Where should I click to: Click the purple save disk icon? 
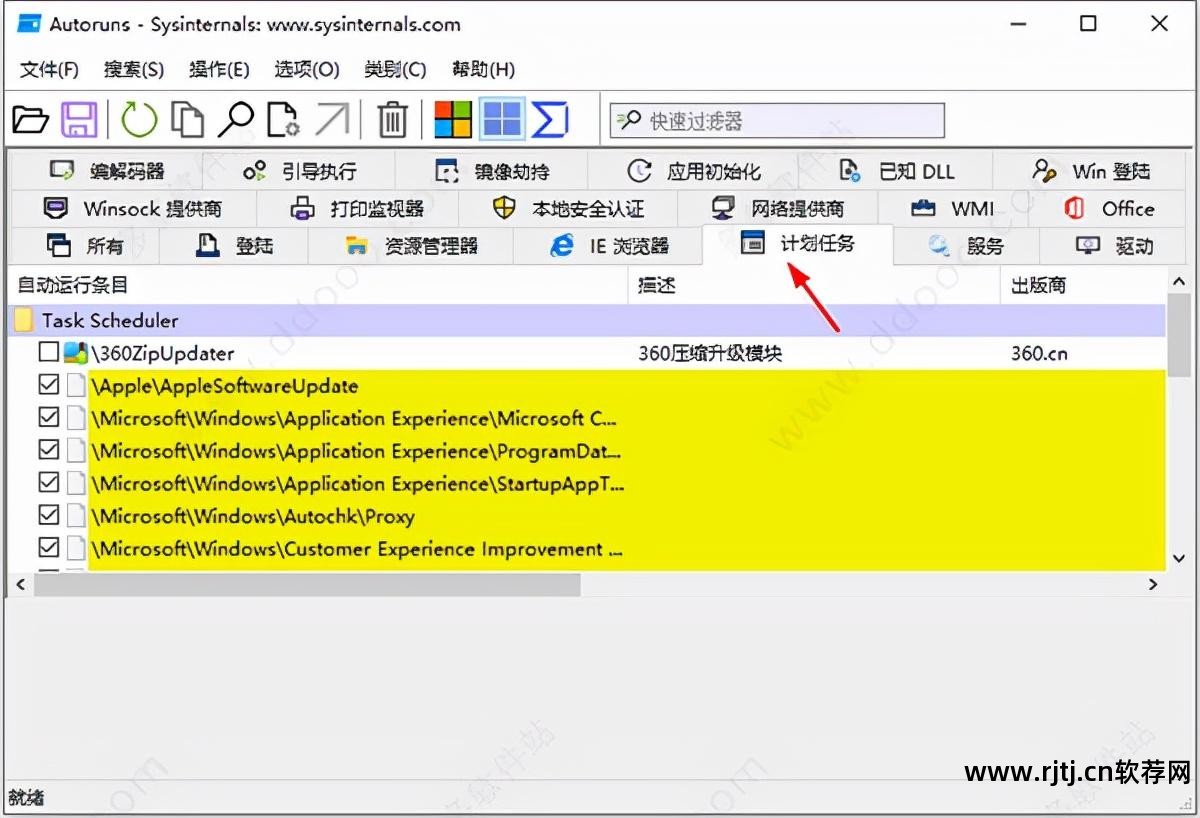click(80, 121)
